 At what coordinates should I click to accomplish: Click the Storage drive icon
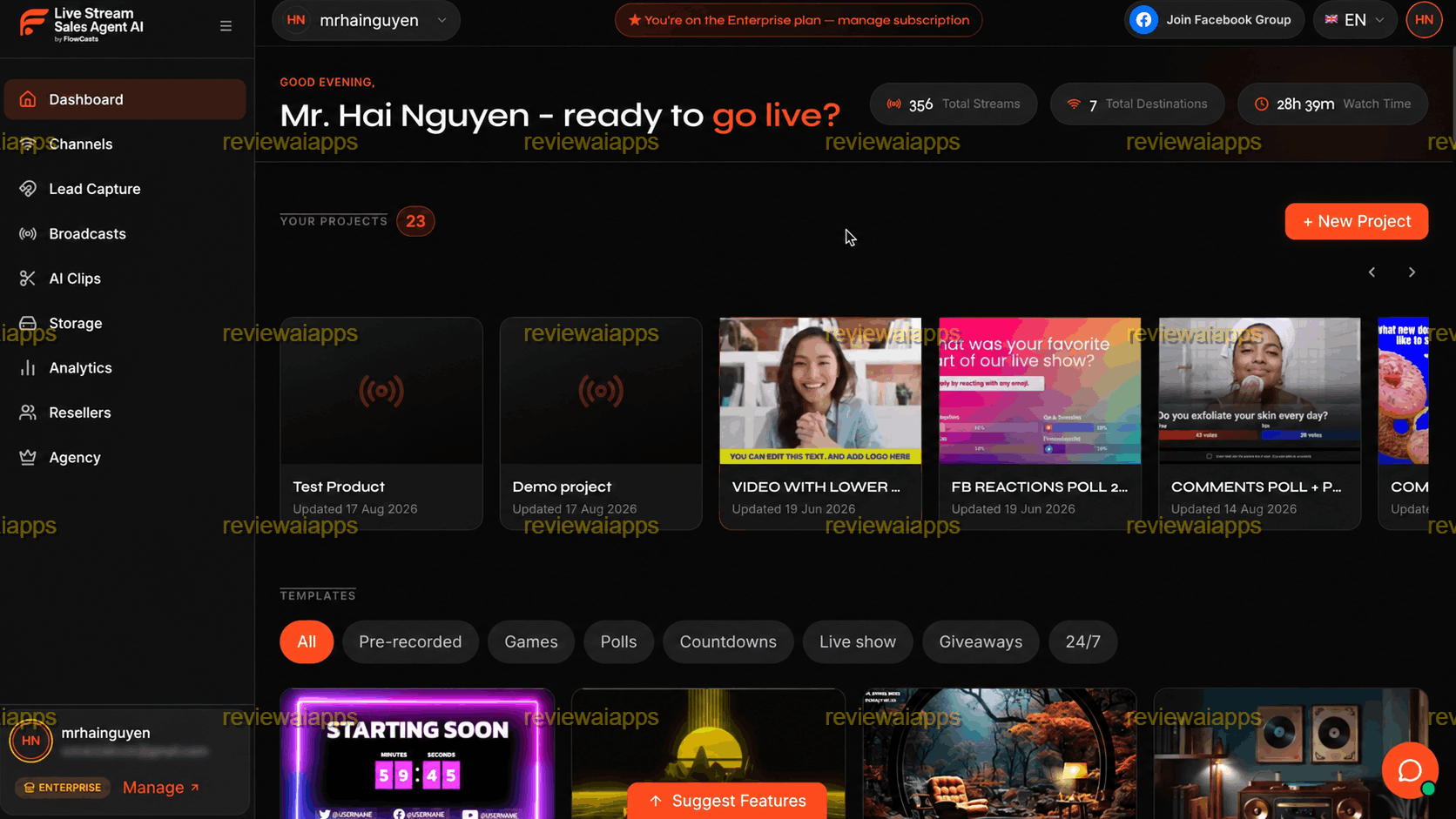(28, 323)
